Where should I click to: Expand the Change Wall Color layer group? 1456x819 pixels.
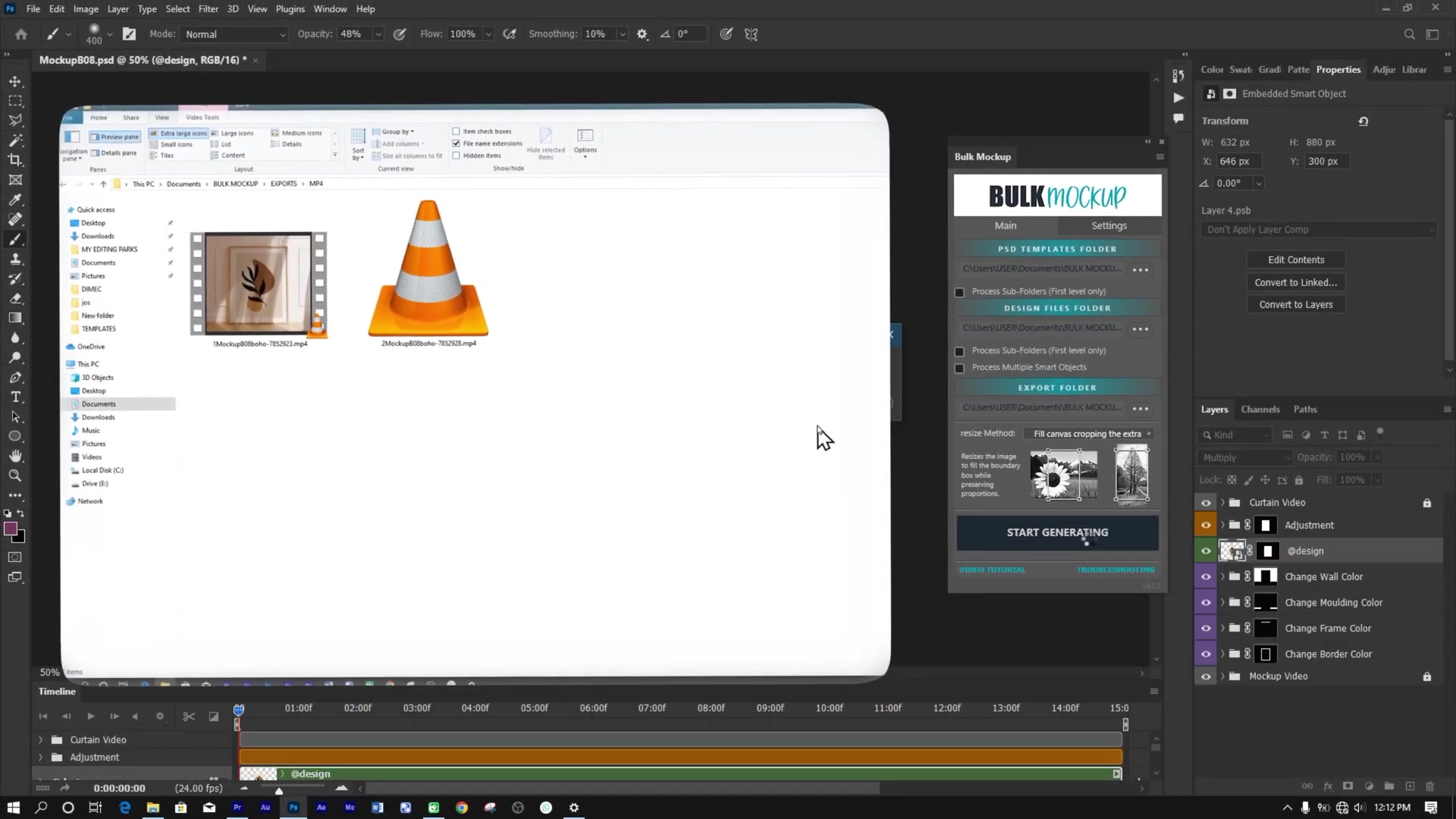[x=1222, y=576]
